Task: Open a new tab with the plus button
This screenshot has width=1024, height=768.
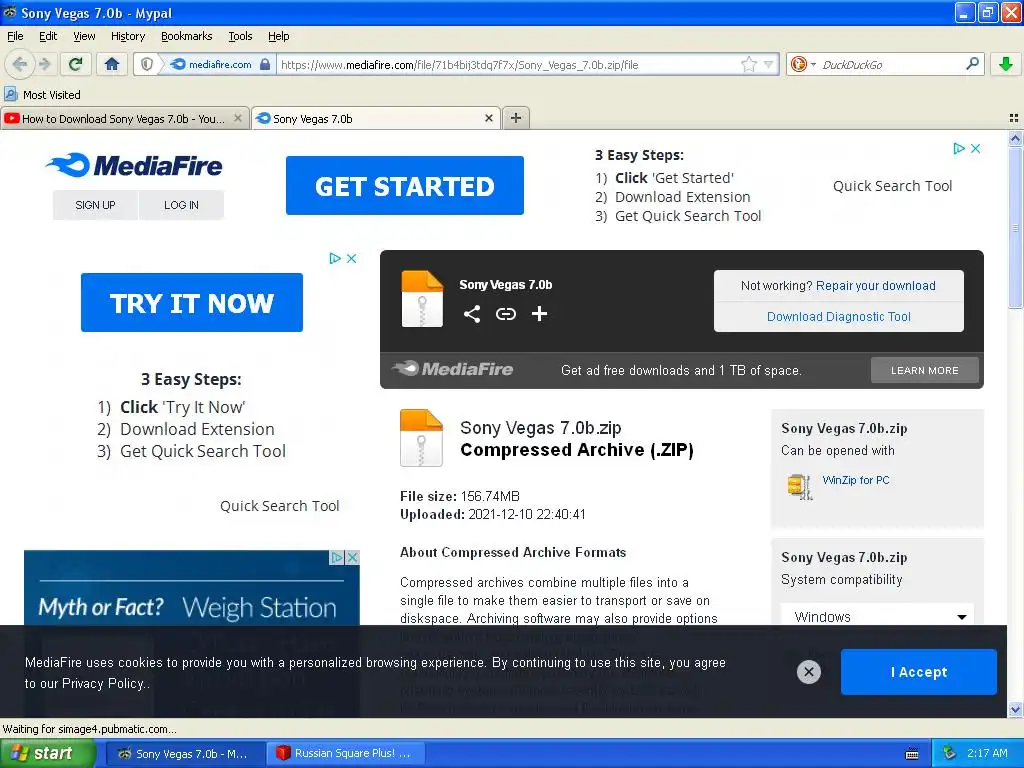Action: (516, 118)
